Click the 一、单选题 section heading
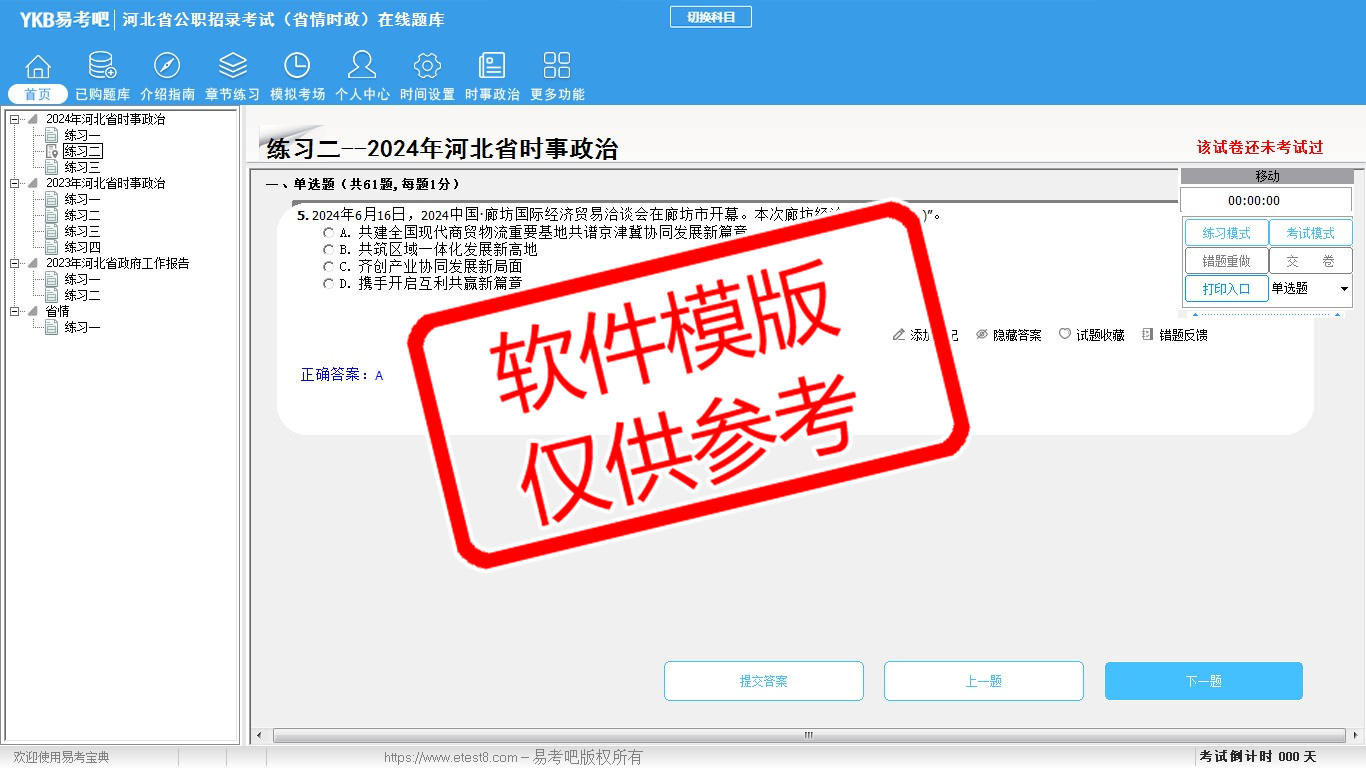Screen dimensions: 1366x768 click(x=363, y=184)
